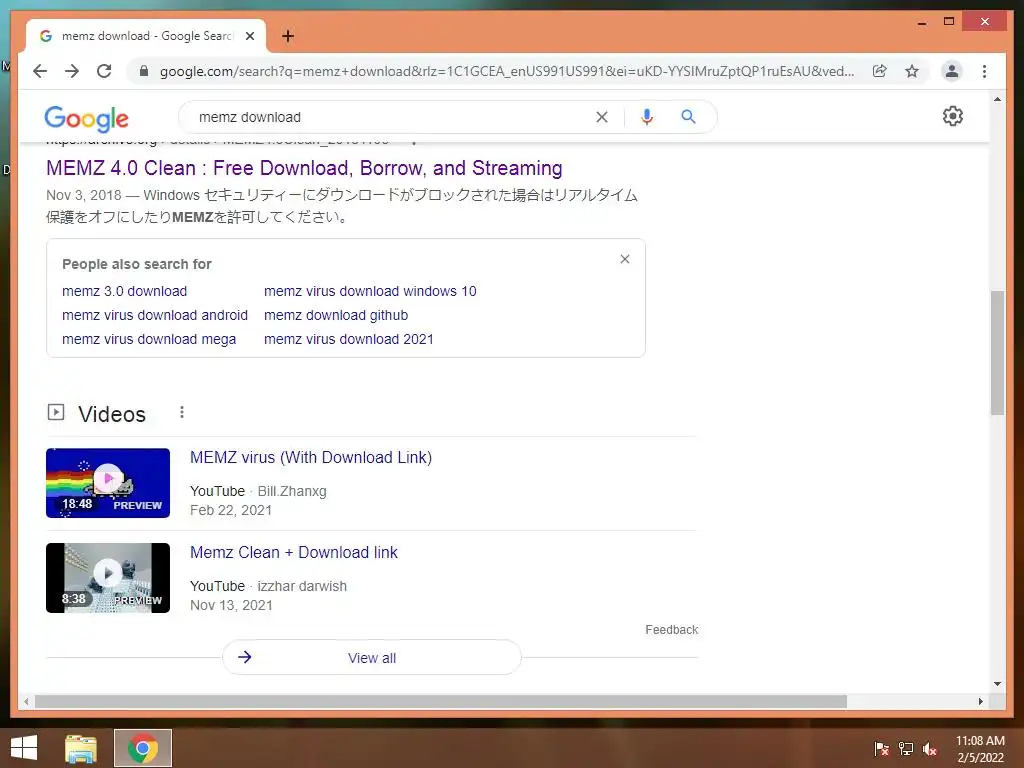The height and width of the screenshot is (768, 1024).
Task: Bookmark this page with the star icon
Action: pos(912,71)
